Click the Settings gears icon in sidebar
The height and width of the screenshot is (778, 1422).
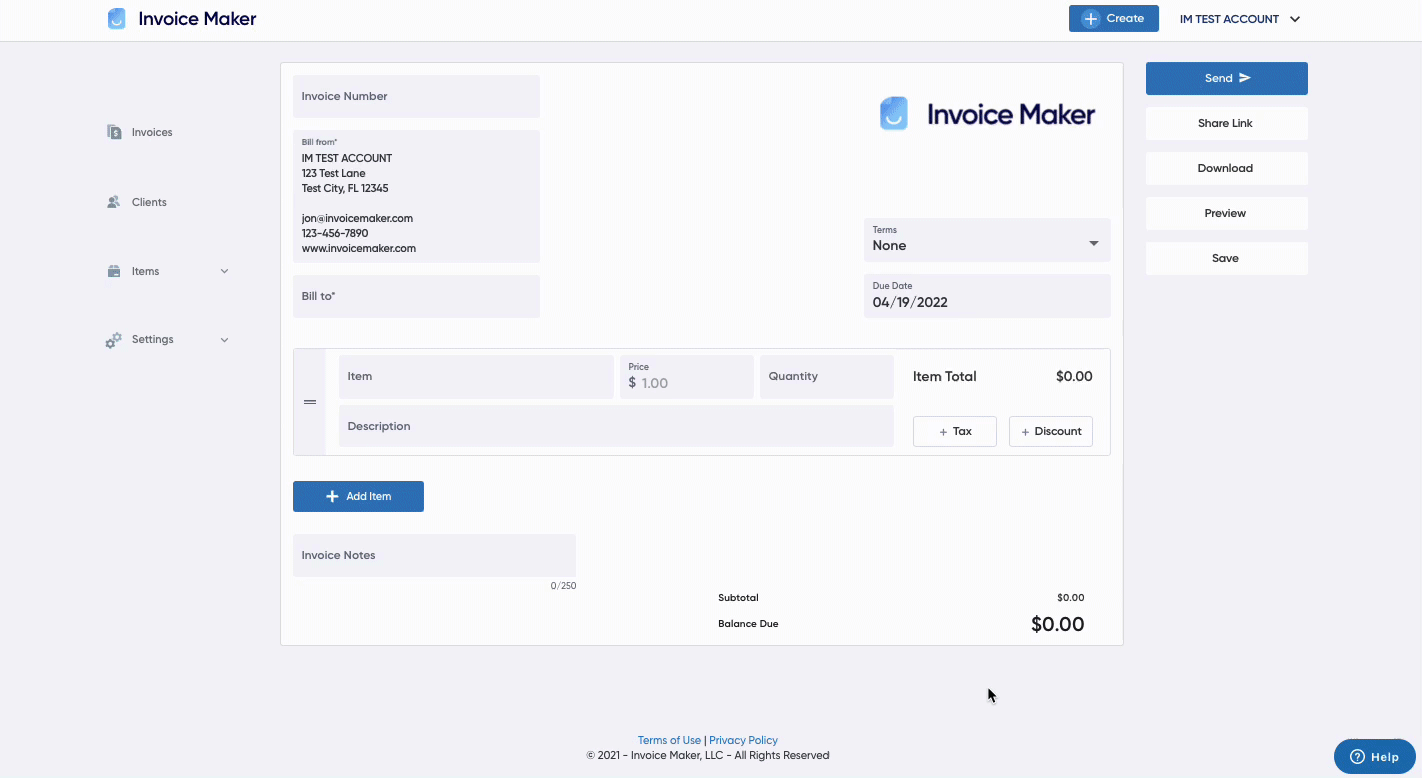(114, 340)
